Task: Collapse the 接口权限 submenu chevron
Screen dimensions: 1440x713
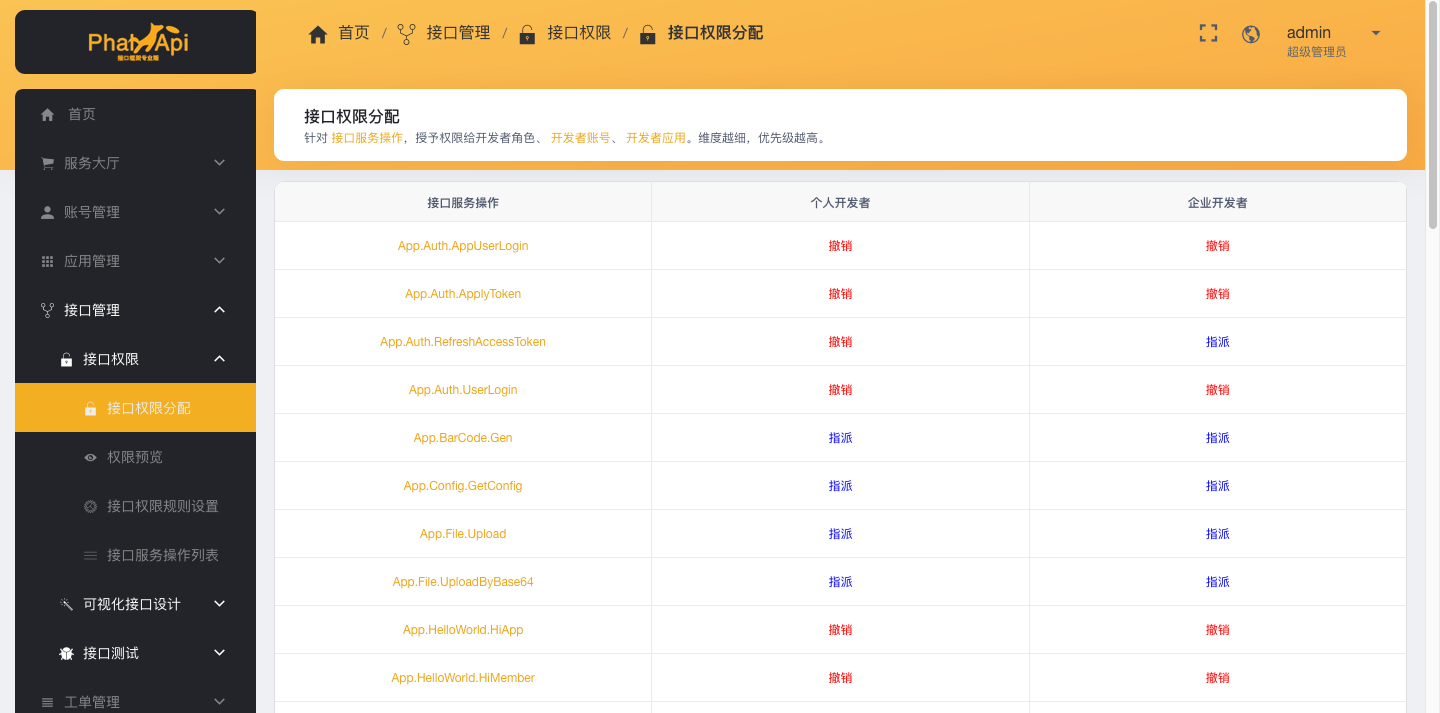Action: (220, 359)
